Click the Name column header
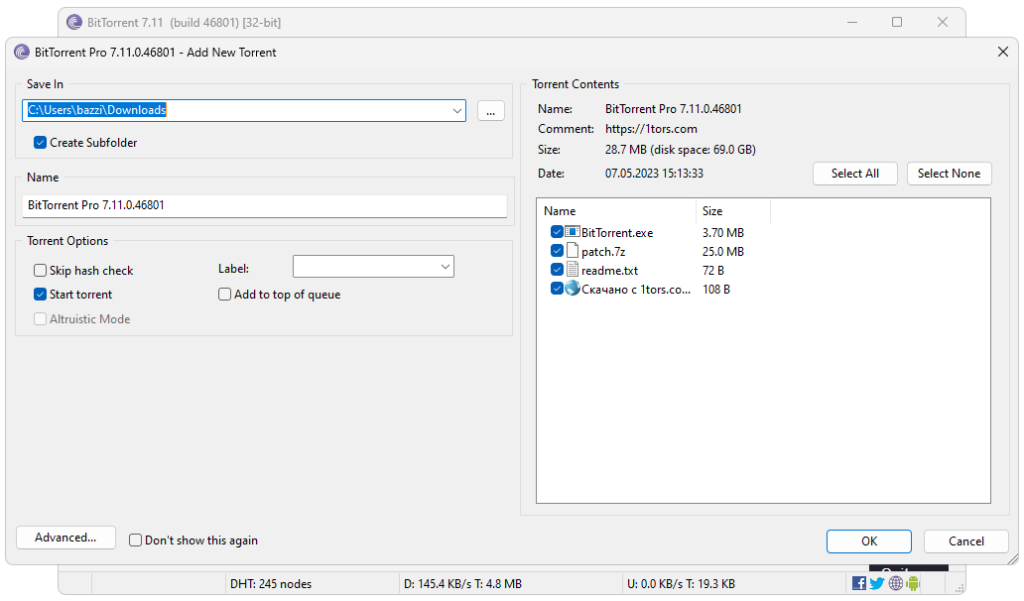The height and width of the screenshot is (601, 1024). click(x=615, y=210)
